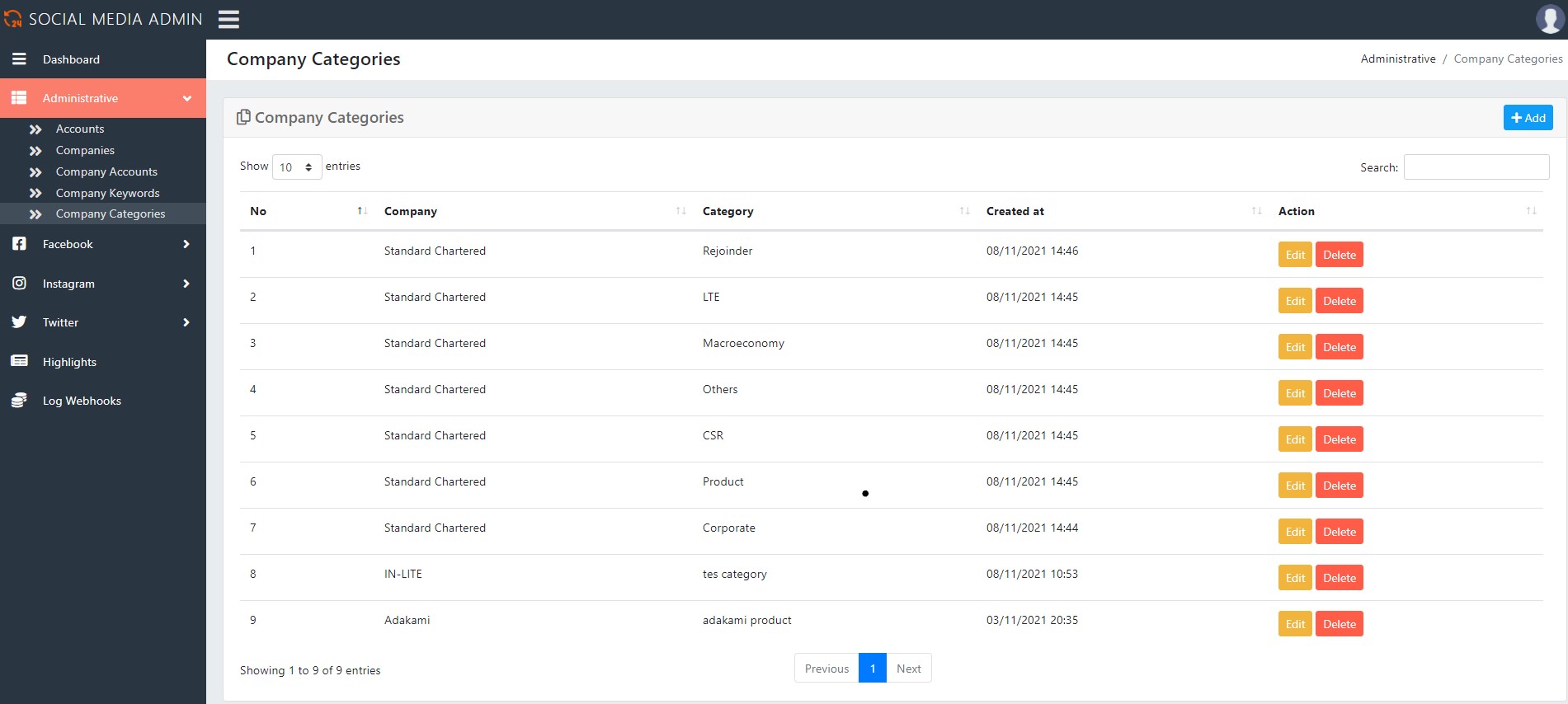Click the double-arrow icon beside Company Accounts

35,172
